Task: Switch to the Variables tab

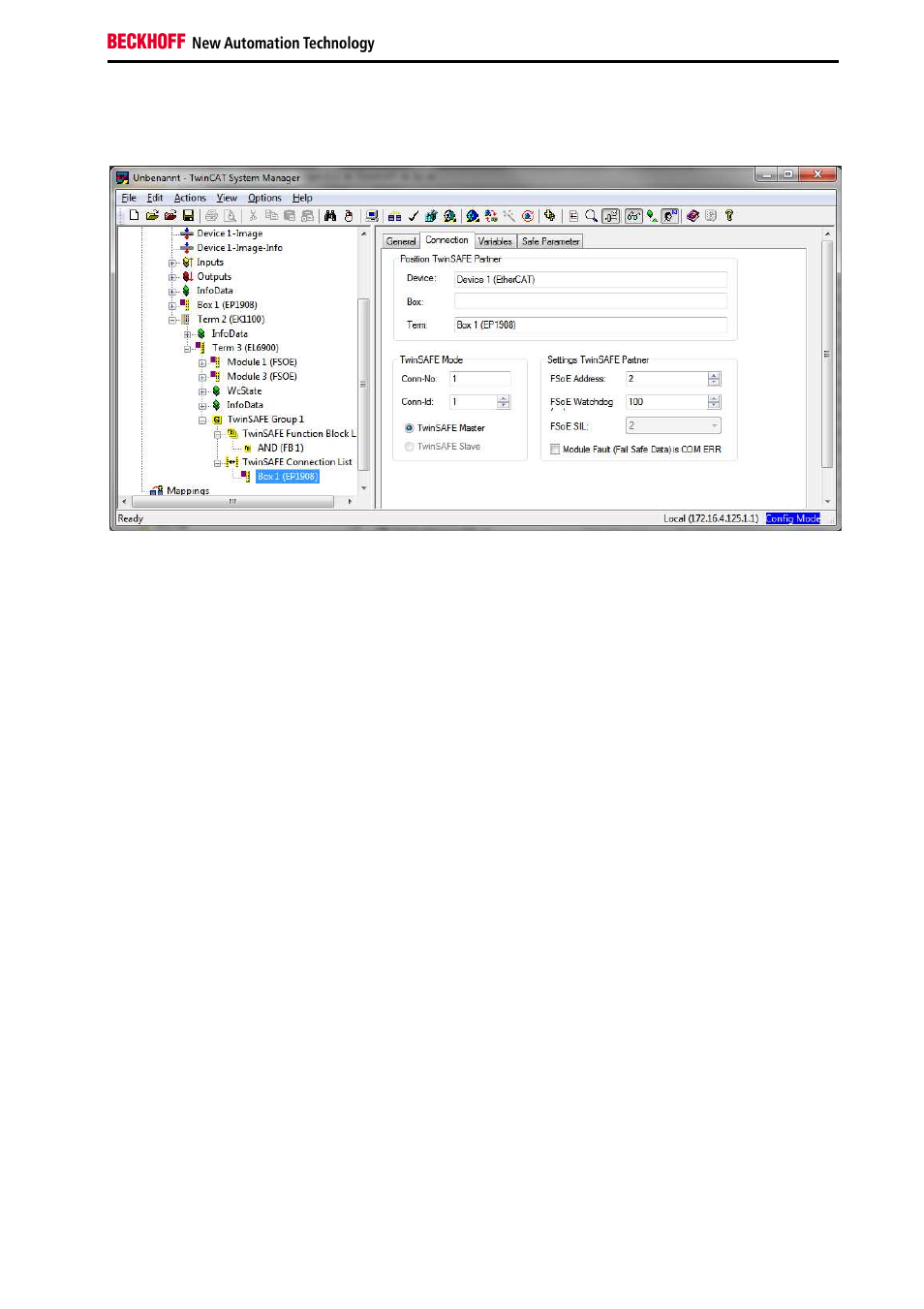Action: click(x=495, y=242)
